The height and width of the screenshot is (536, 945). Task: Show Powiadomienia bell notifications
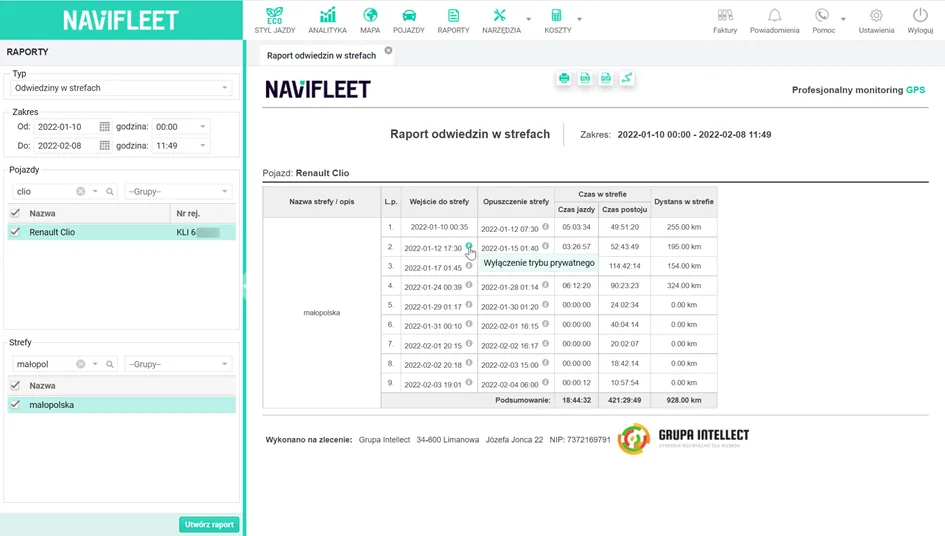pyautogui.click(x=774, y=20)
